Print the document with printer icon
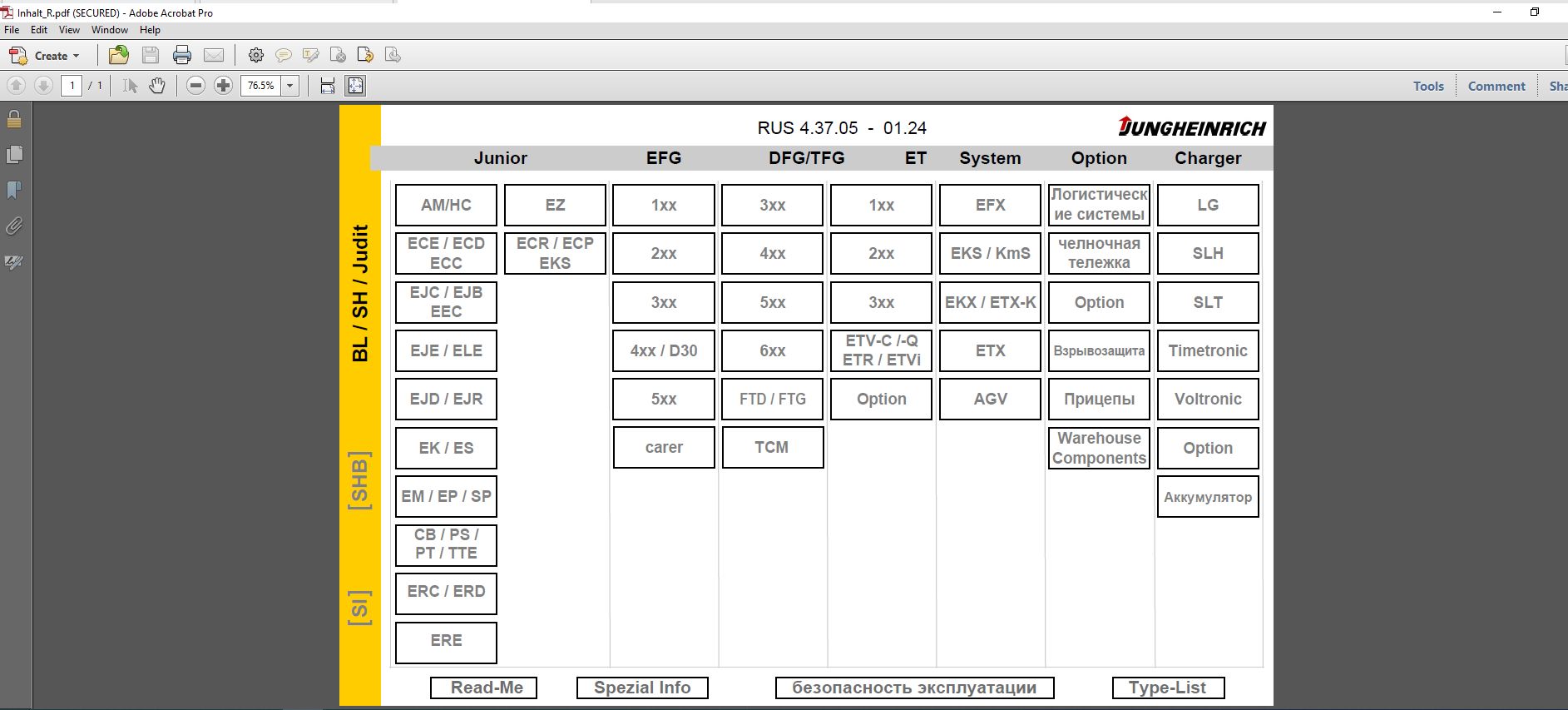This screenshot has height=710, width=1568. pyautogui.click(x=182, y=55)
